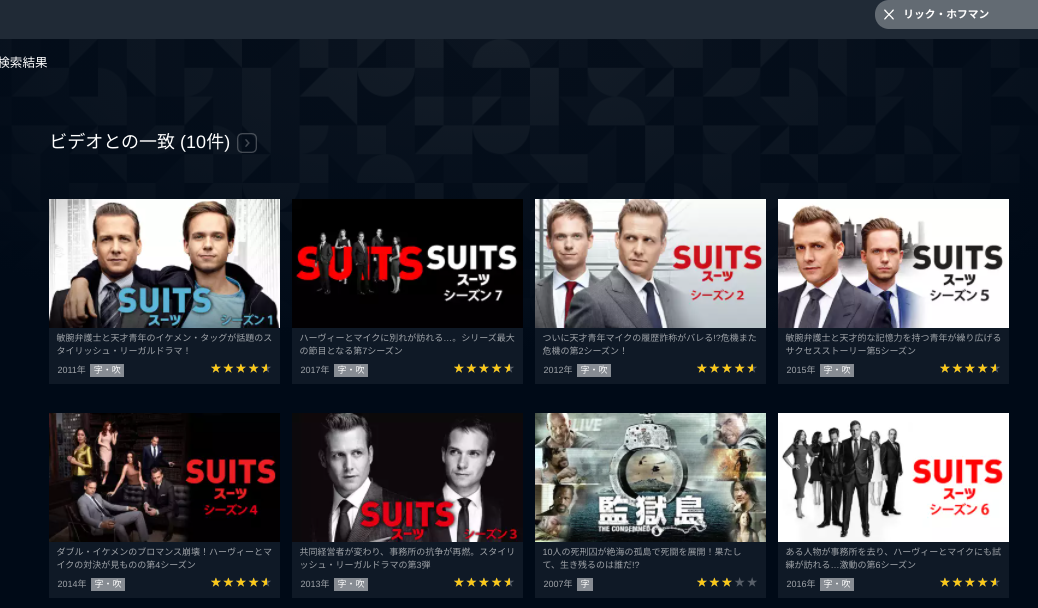This screenshot has height=608, width=1038.
Task: Open SUITS Season 4 thumbnail
Action: click(x=164, y=478)
